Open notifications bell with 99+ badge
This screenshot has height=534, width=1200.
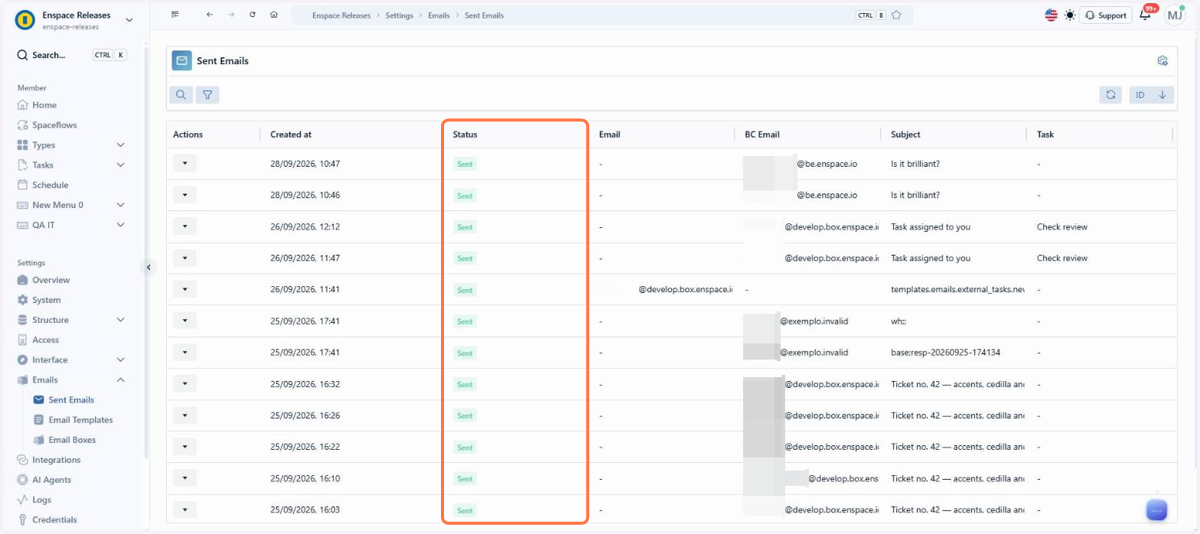(x=1146, y=15)
